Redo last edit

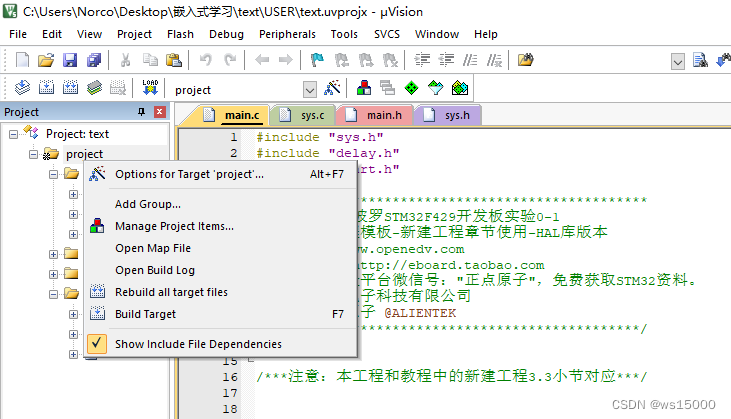point(230,60)
